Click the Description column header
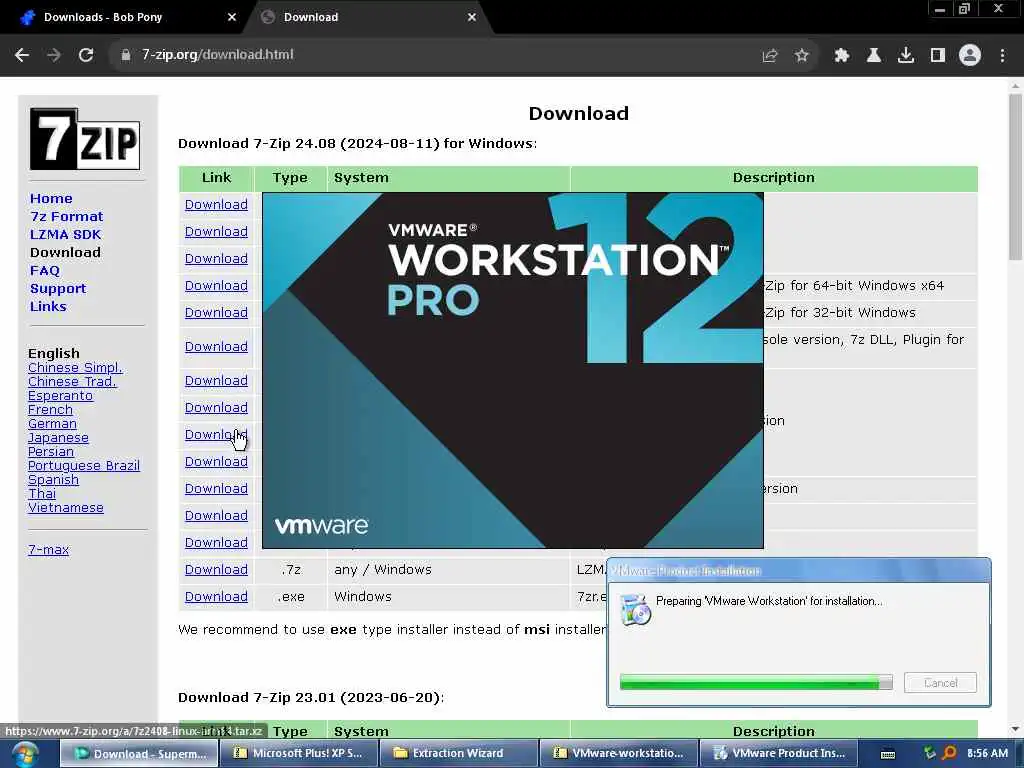 [774, 178]
